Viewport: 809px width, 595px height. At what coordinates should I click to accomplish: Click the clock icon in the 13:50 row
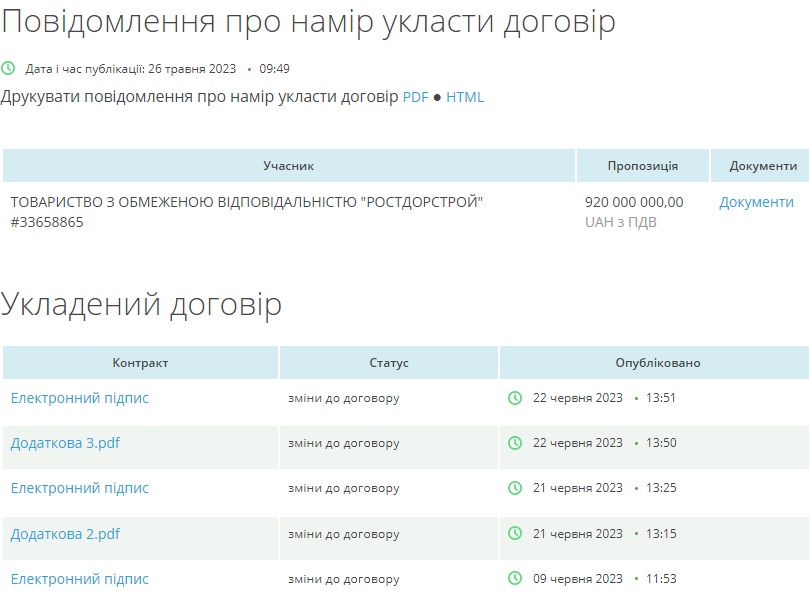pyautogui.click(x=515, y=443)
